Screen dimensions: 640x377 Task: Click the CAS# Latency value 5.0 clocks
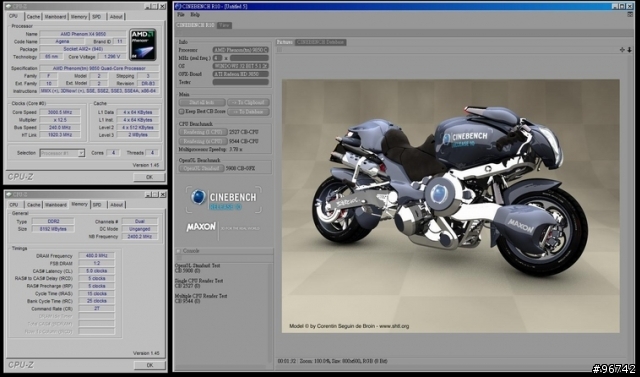(x=97, y=271)
